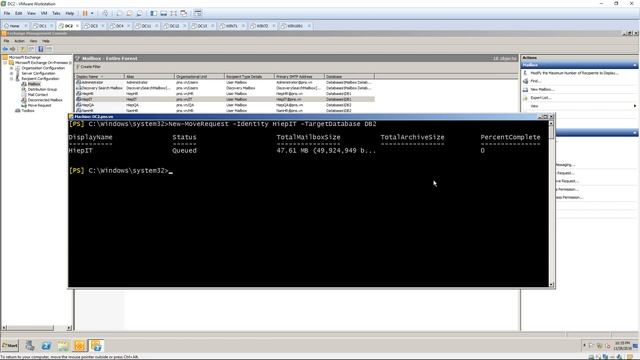Viewport: 640px width, 360px height.
Task: Collapse the Microsoft Exchange On-Premises node
Action: pyautogui.click(x=5, y=63)
